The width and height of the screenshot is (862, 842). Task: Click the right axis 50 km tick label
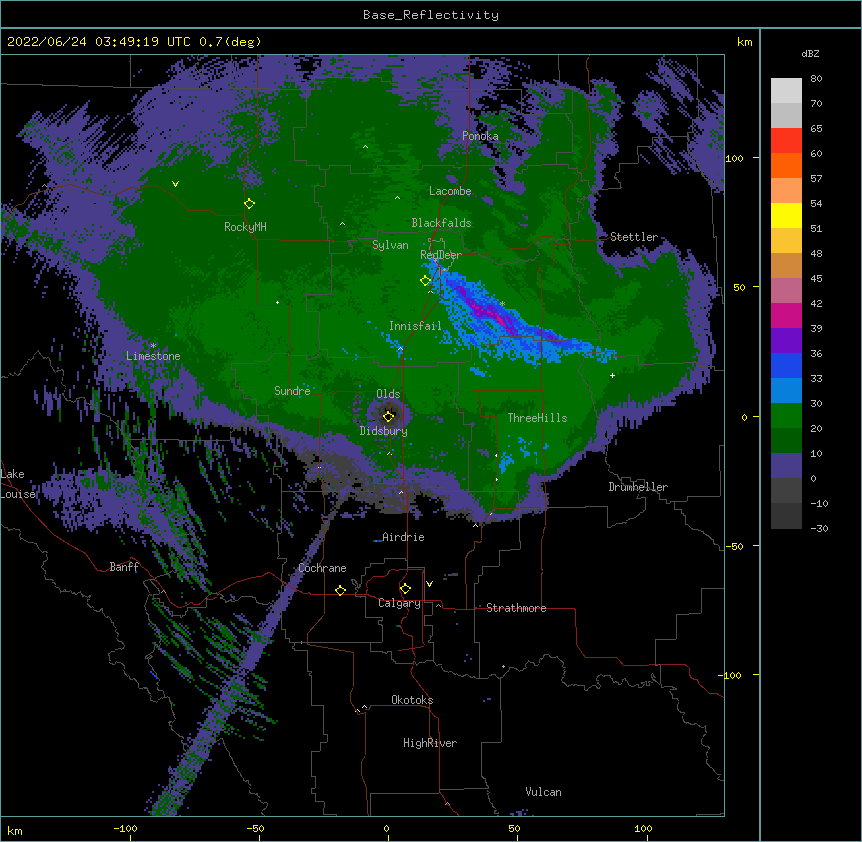pos(739,287)
